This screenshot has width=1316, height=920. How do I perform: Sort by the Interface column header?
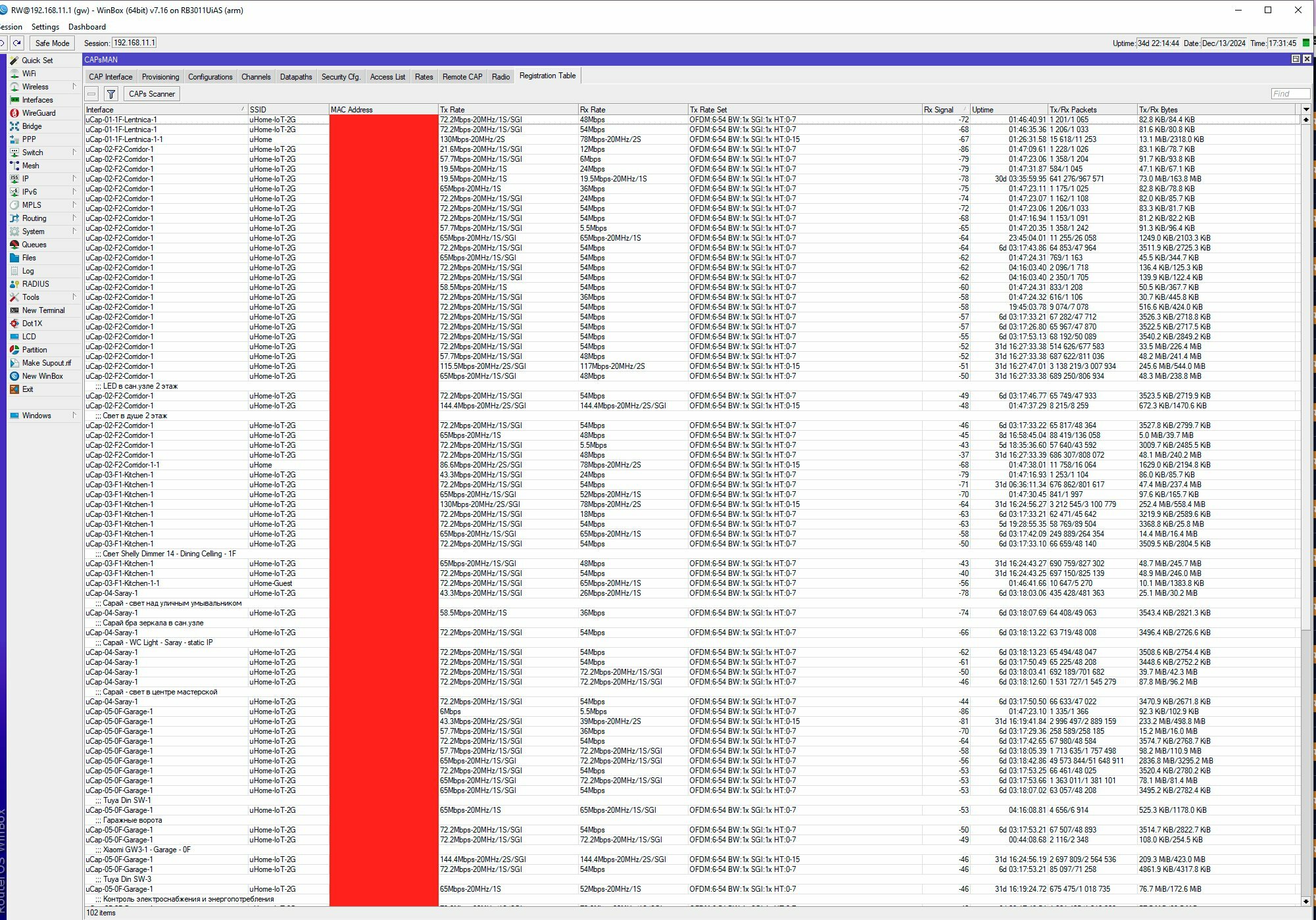(x=166, y=109)
